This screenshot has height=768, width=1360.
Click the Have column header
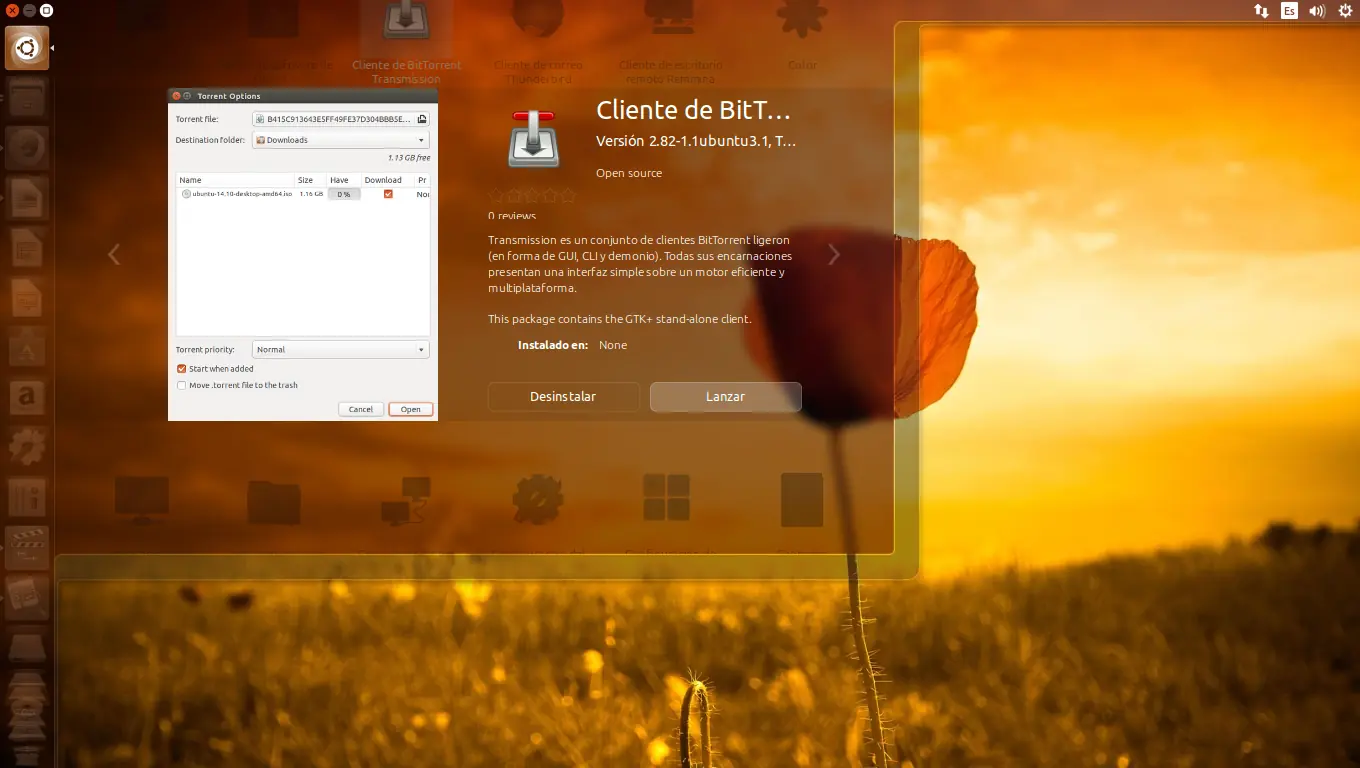(343, 180)
